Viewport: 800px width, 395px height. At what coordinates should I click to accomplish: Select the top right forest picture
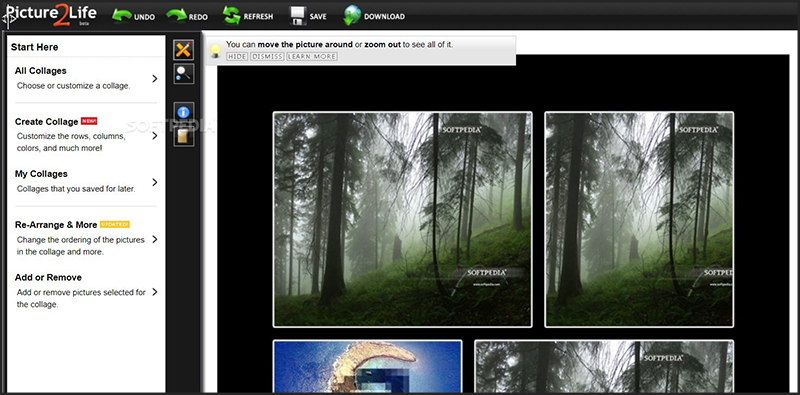639,219
